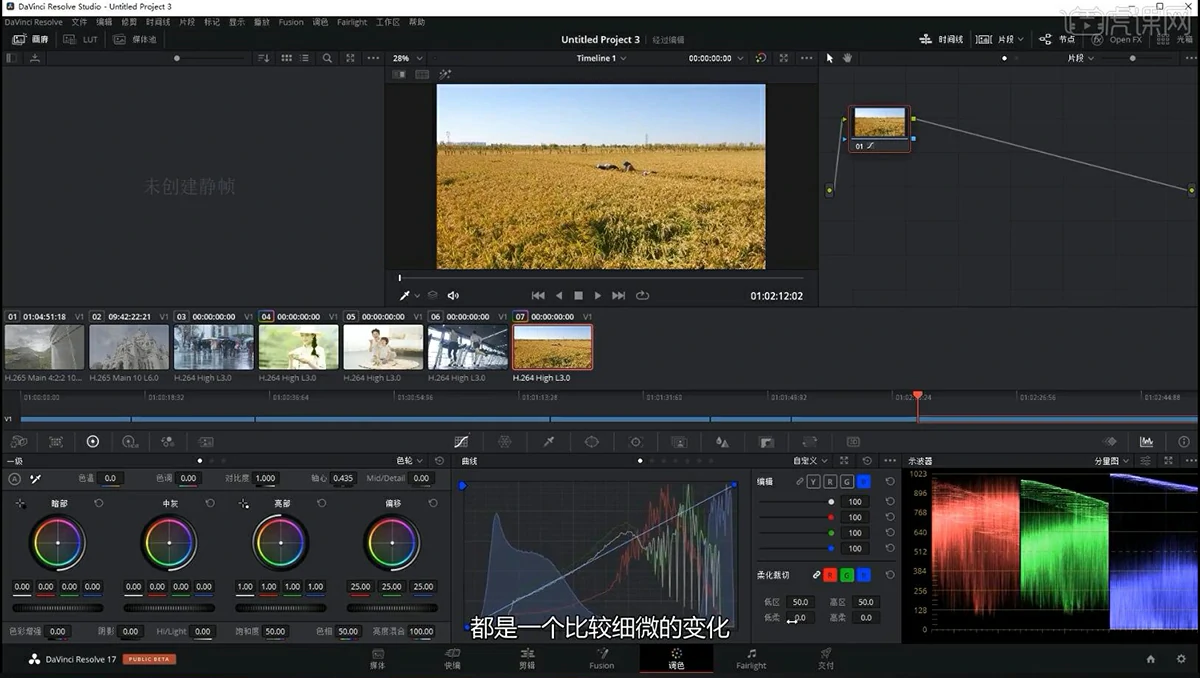The height and width of the screenshot is (678, 1200).
Task: Open the Tracker palette icon
Action: [635, 441]
